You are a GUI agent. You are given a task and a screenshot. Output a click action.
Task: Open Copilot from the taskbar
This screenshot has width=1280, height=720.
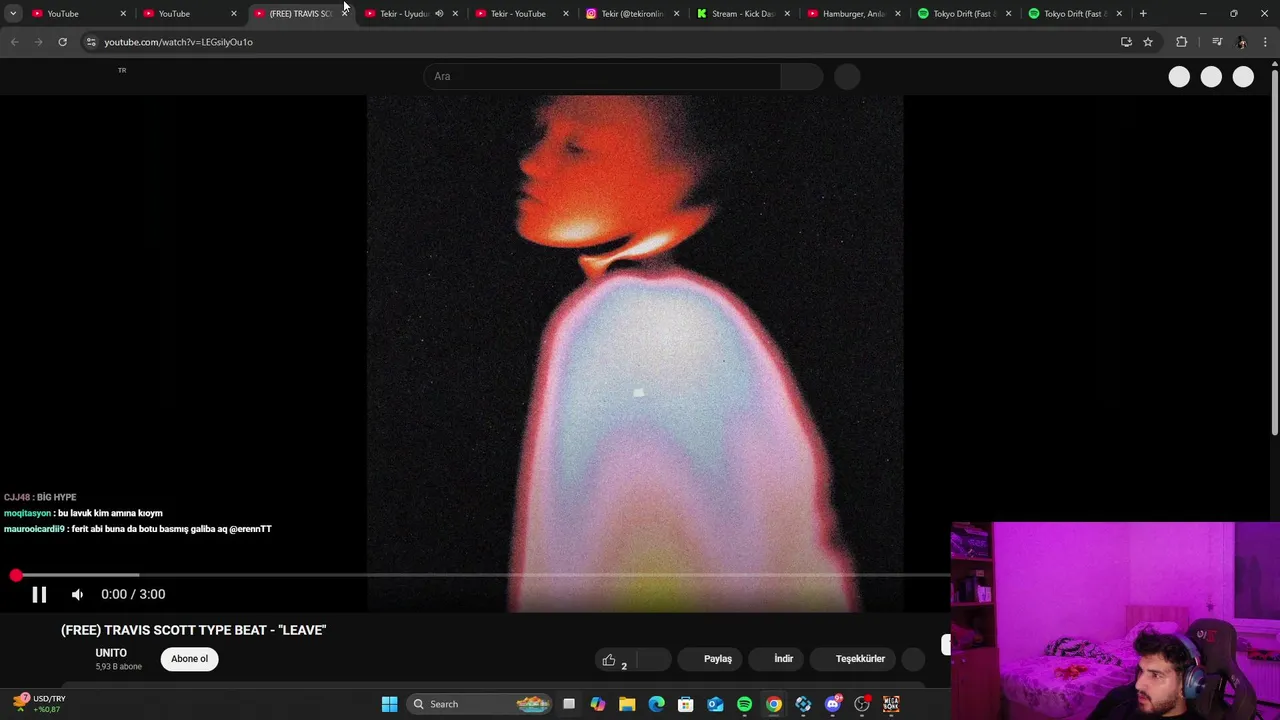click(x=598, y=704)
